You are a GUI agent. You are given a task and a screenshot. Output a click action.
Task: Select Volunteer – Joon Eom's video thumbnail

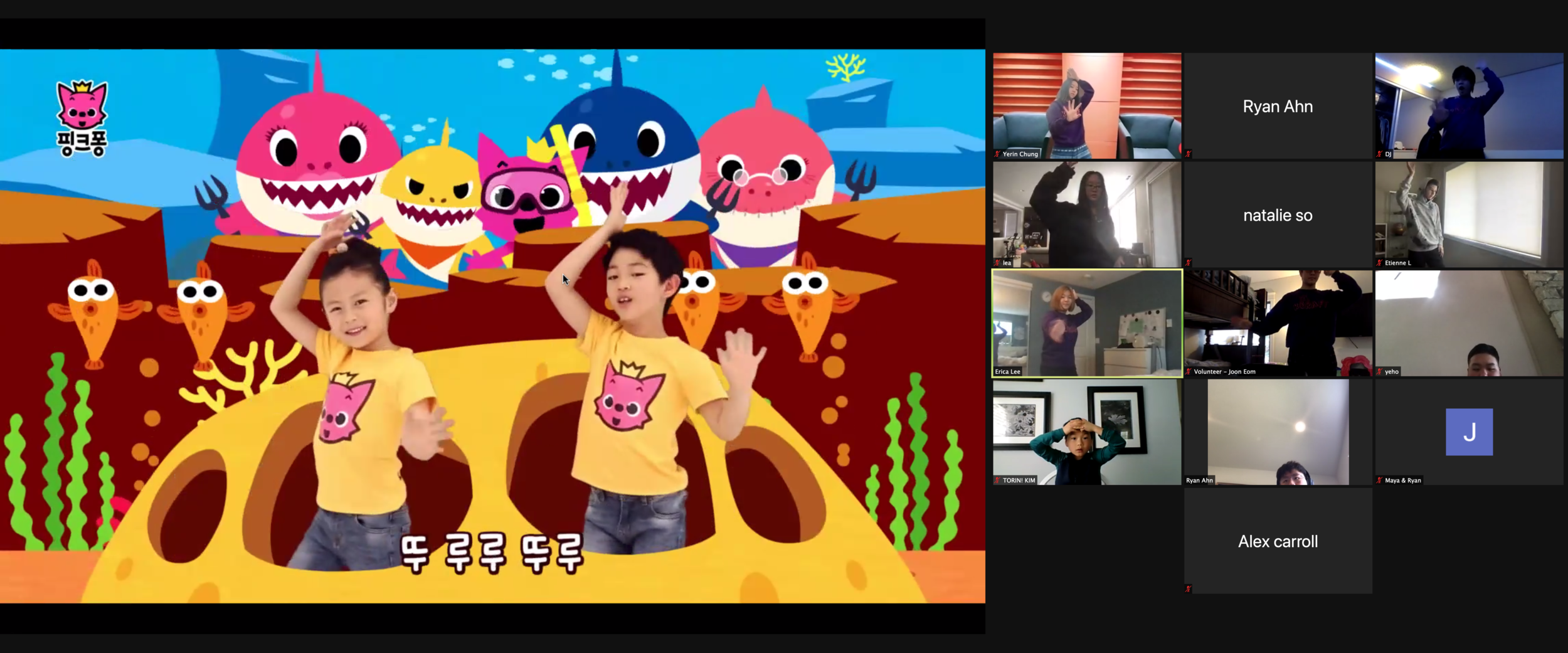(x=1278, y=323)
